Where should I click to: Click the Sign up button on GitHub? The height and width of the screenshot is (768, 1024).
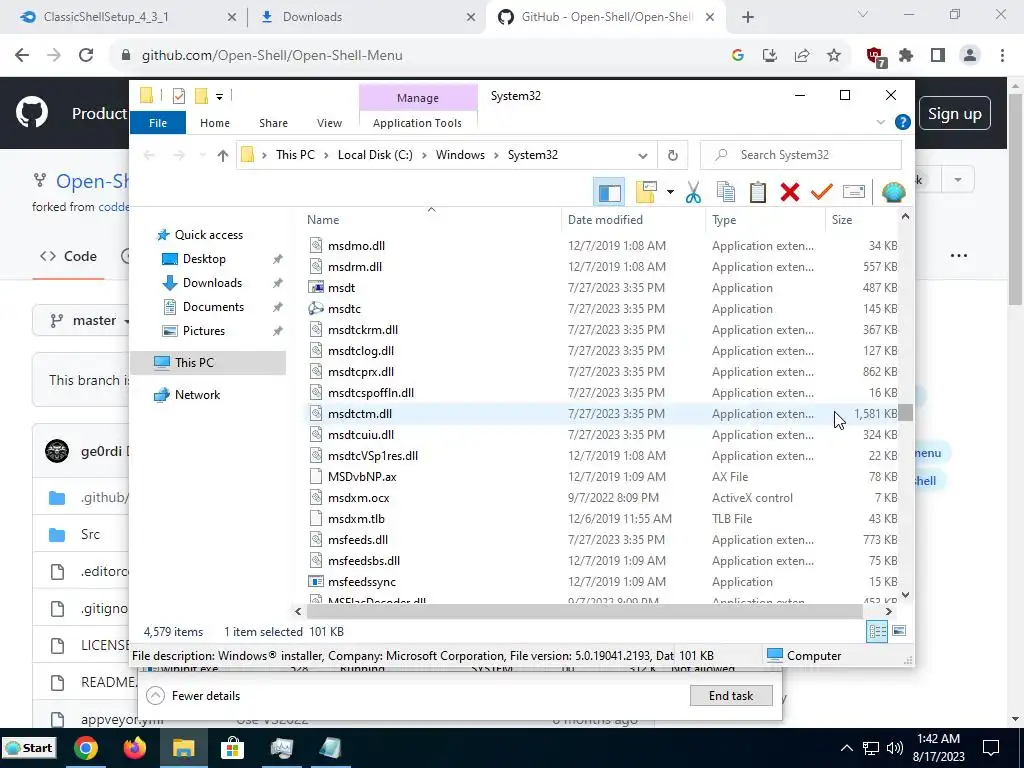[954, 114]
